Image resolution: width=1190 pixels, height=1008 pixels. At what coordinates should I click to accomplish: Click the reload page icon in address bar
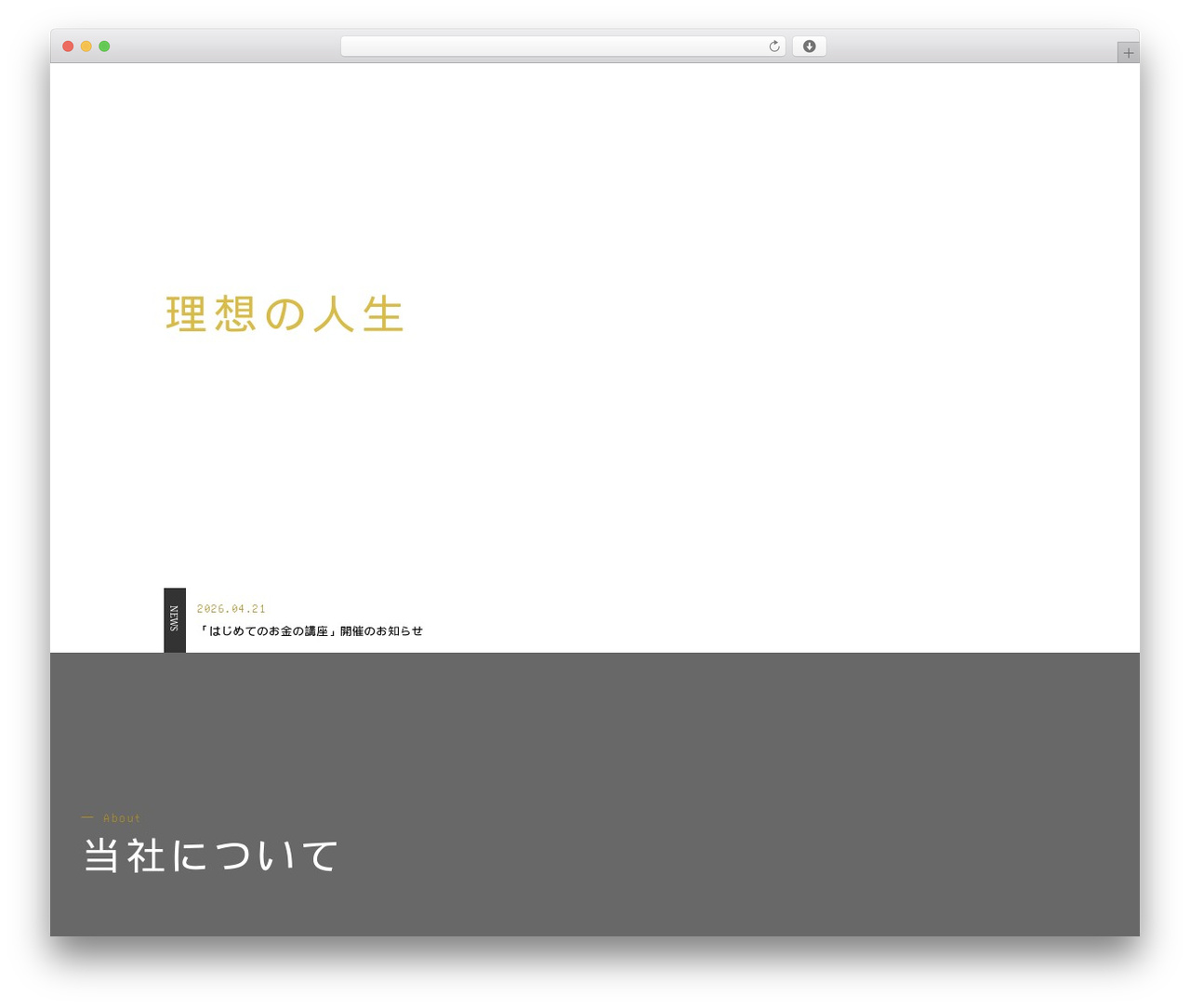(773, 46)
